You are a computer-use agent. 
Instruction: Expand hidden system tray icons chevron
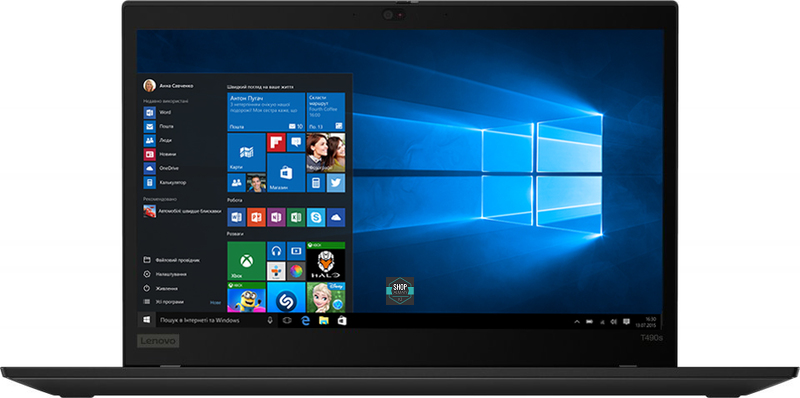577,321
